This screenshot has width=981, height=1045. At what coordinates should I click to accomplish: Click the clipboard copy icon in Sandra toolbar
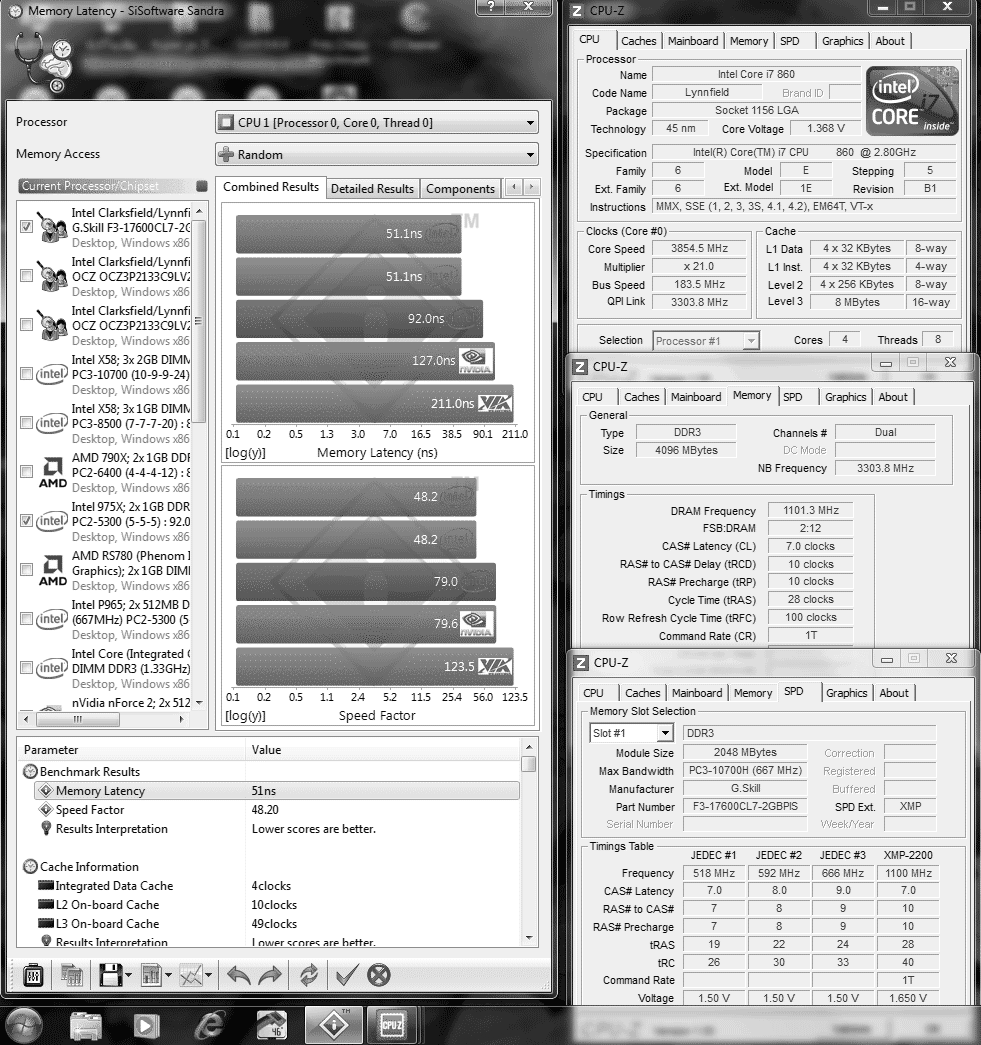pos(33,976)
